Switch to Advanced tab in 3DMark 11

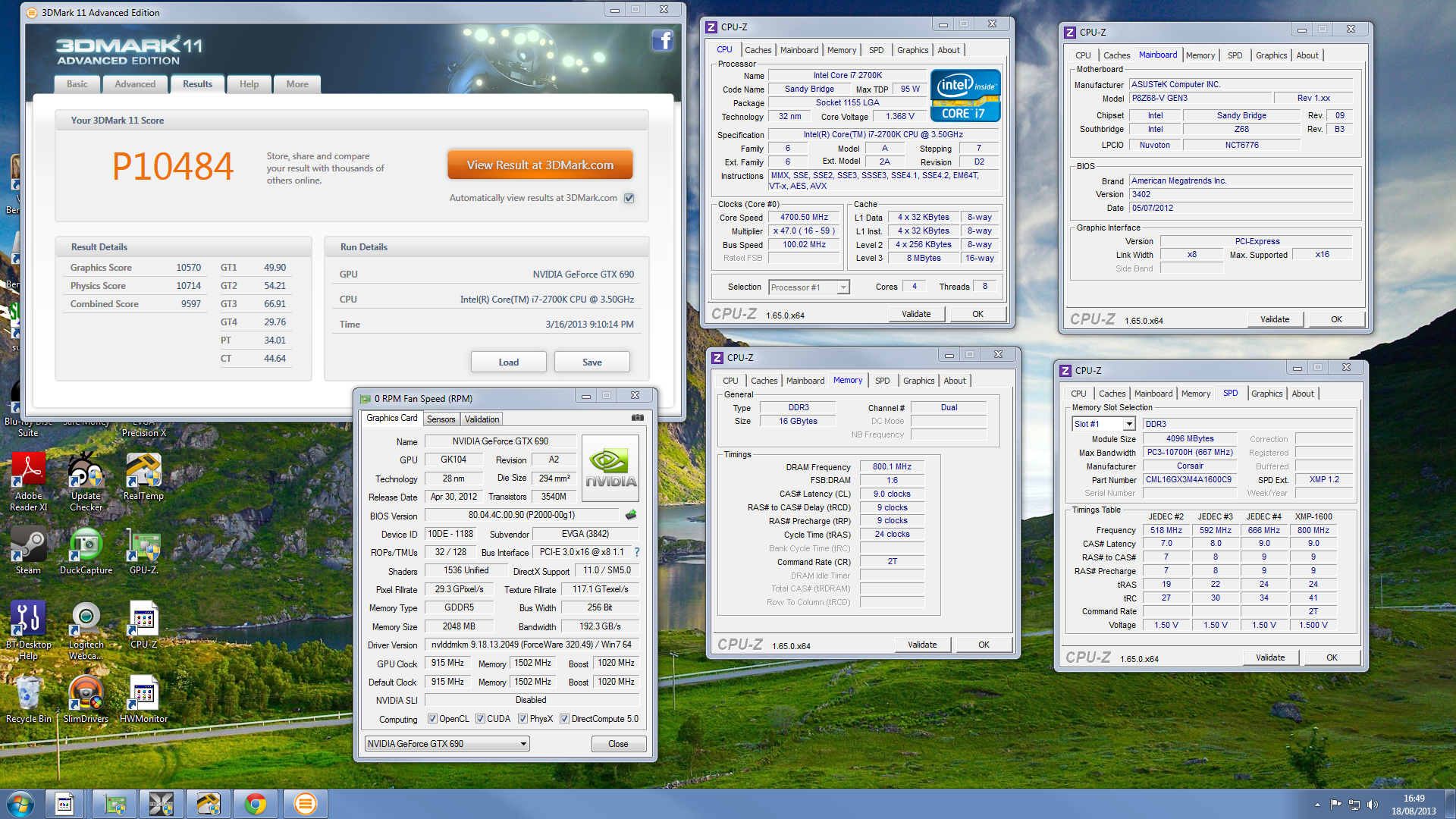point(135,84)
